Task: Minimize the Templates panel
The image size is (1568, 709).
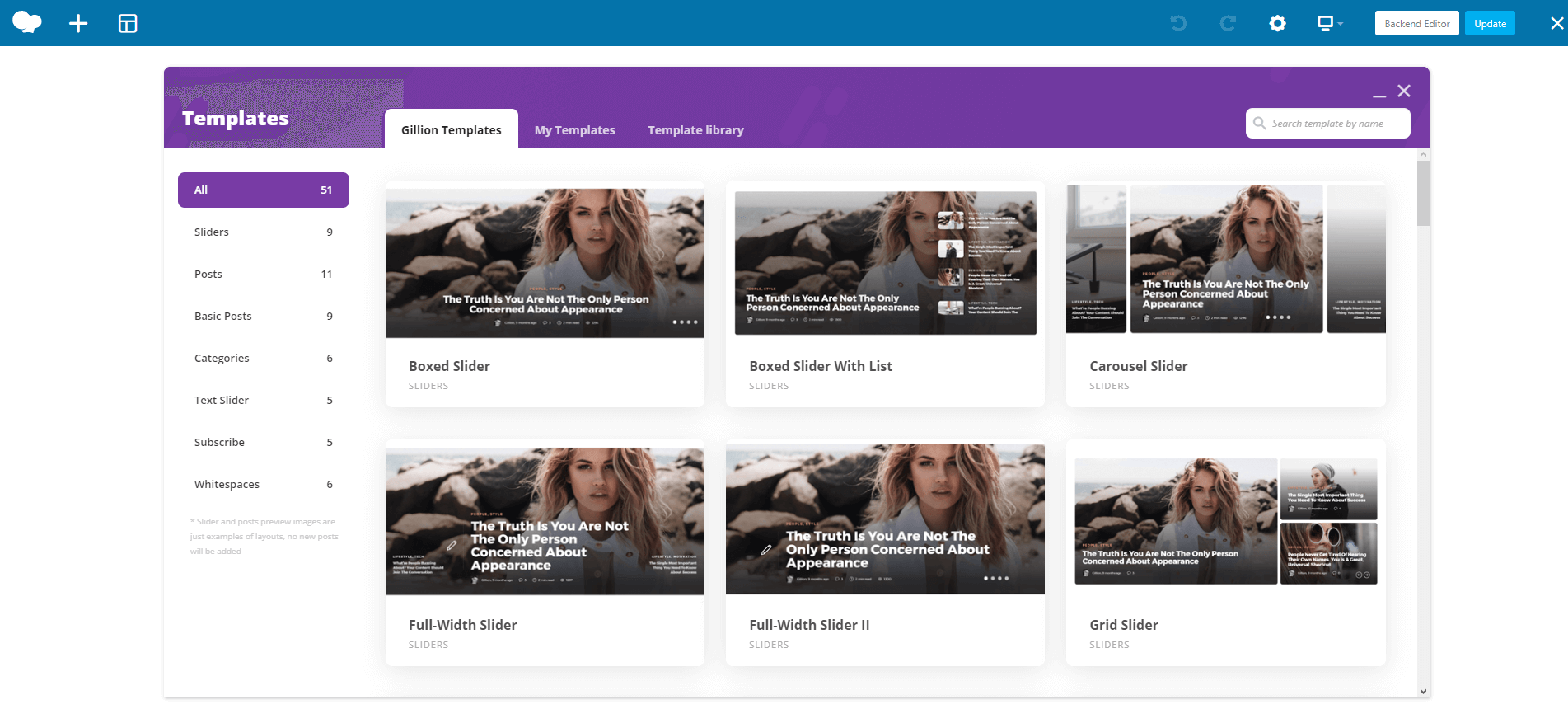Action: pos(1379,96)
